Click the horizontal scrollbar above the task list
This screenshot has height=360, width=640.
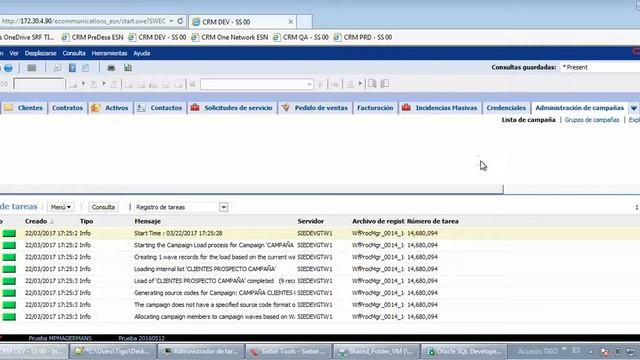tap(251, 189)
